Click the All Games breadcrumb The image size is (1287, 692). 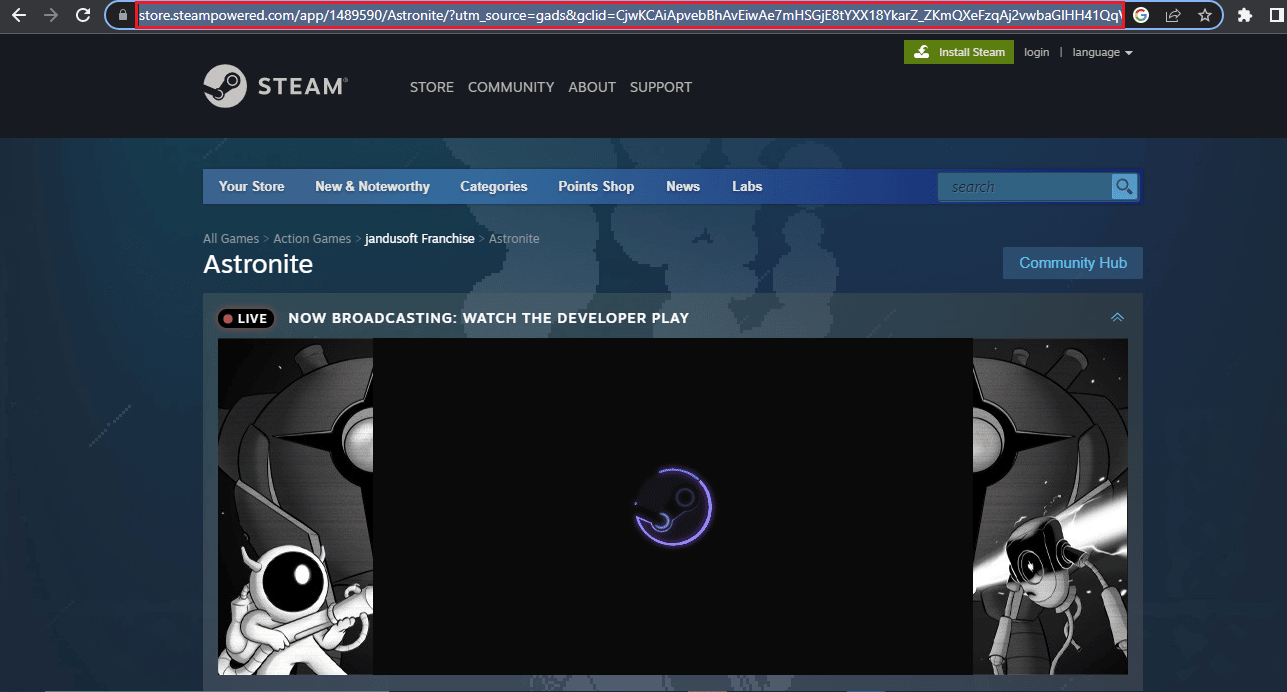click(x=231, y=239)
